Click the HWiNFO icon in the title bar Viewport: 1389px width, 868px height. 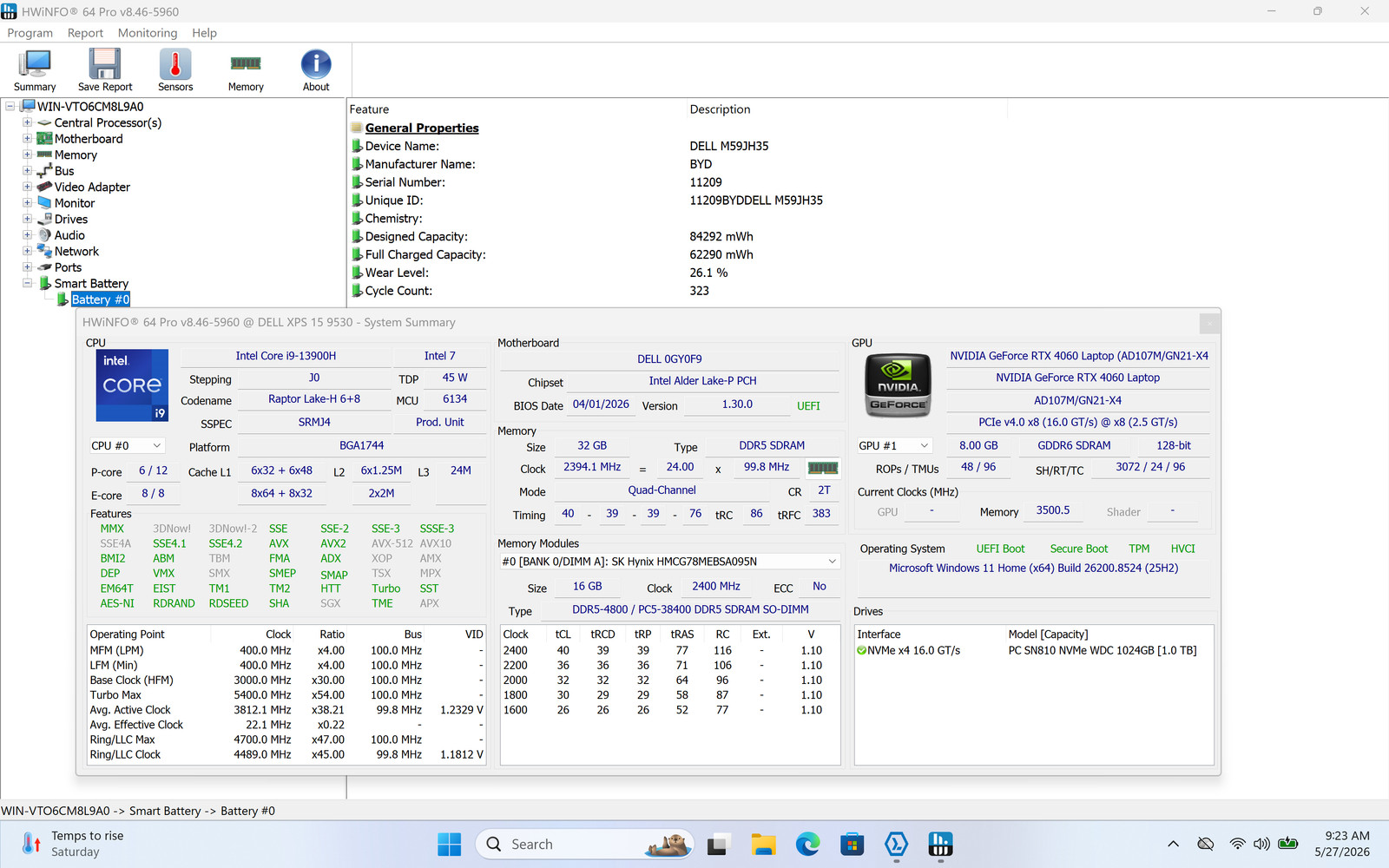10,11
